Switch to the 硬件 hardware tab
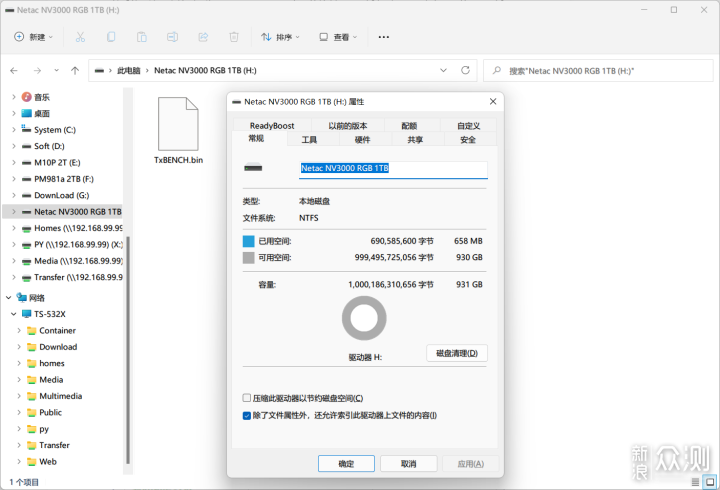 click(x=362, y=140)
